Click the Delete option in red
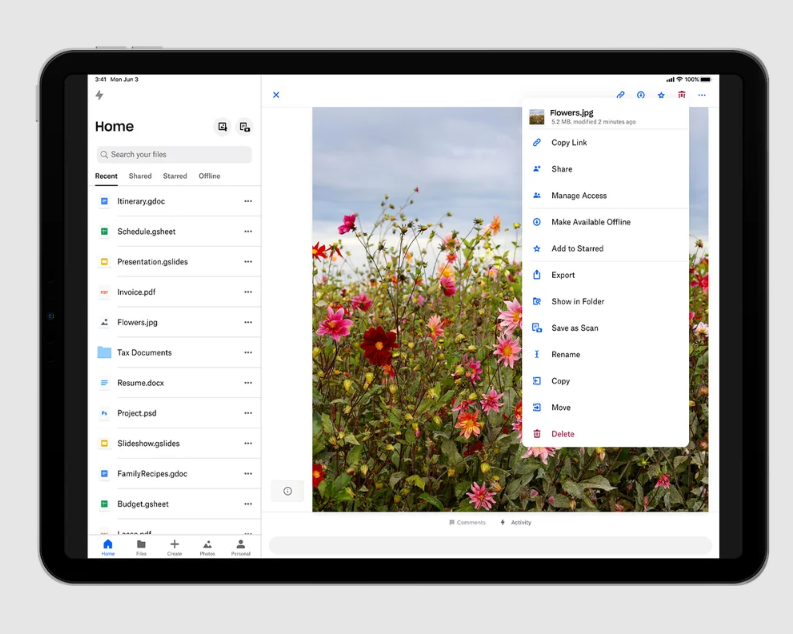 click(562, 434)
